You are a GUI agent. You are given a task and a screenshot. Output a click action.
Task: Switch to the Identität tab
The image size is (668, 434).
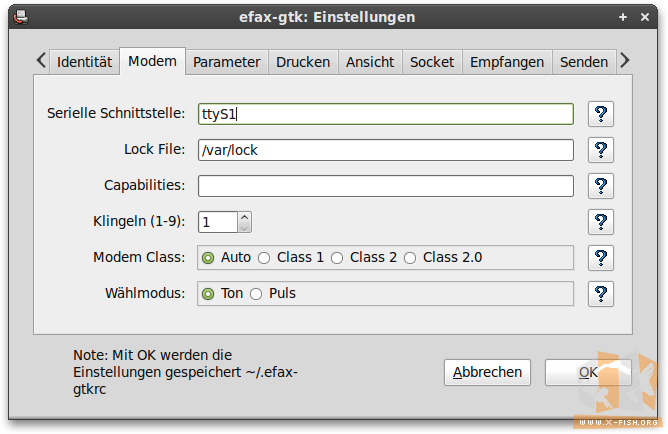[84, 62]
